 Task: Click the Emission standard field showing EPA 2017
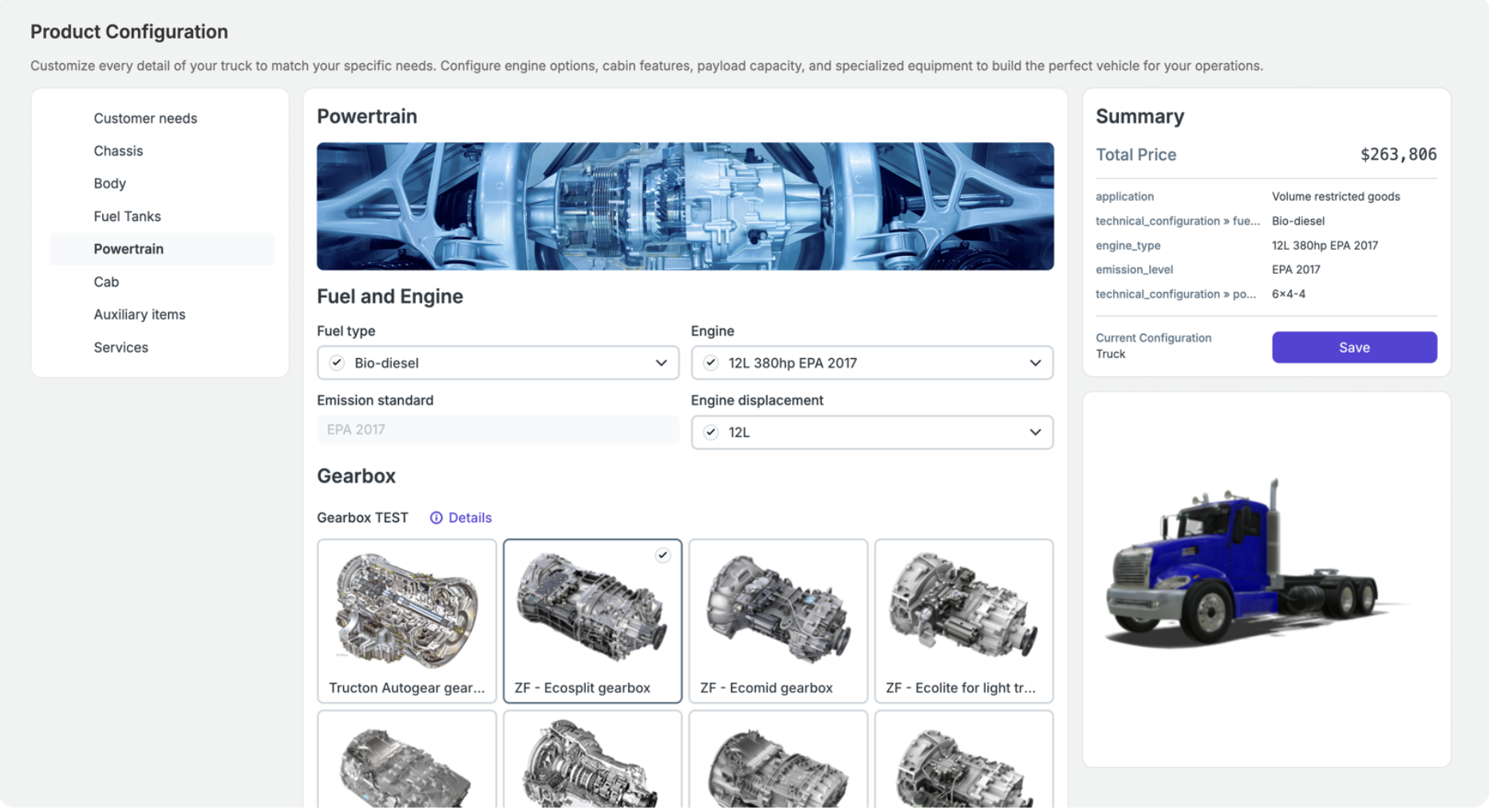pos(497,429)
